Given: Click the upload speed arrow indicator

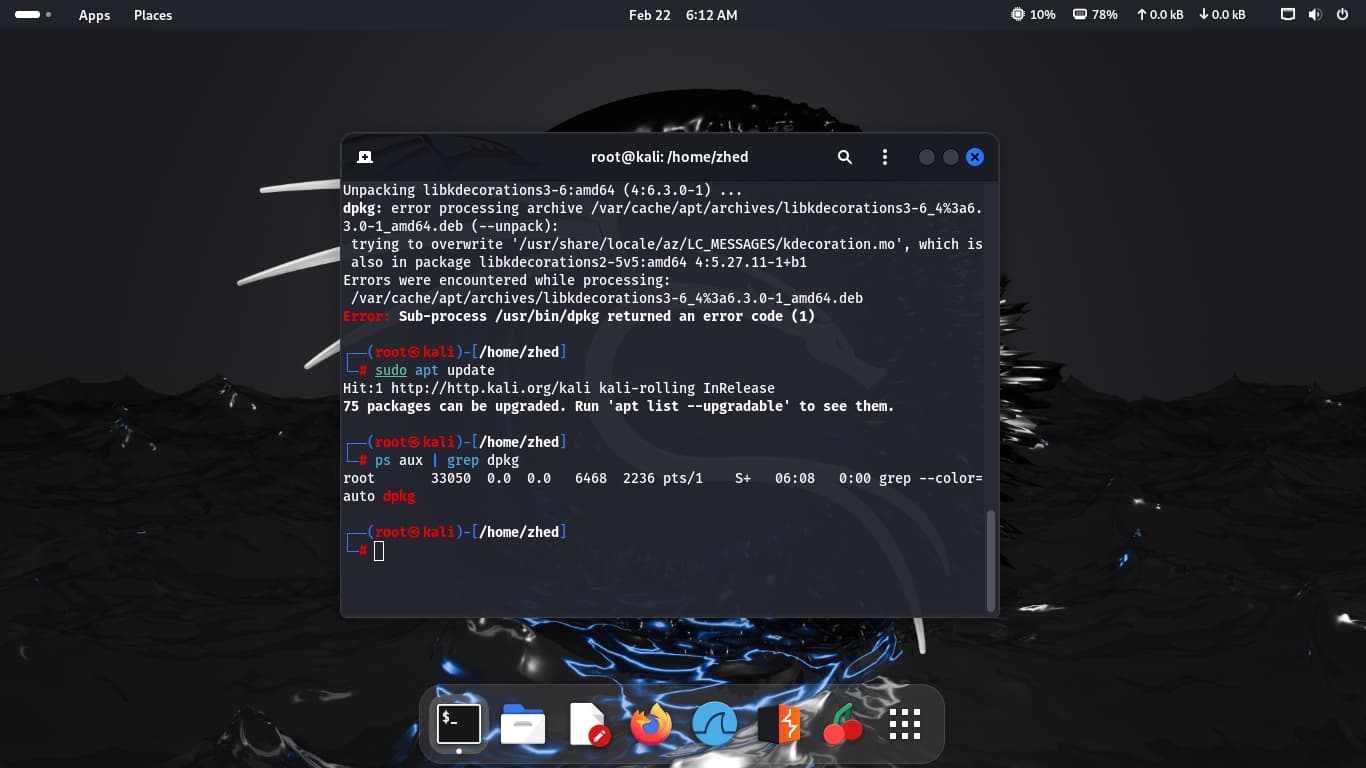Looking at the screenshot, I should [1160, 15].
